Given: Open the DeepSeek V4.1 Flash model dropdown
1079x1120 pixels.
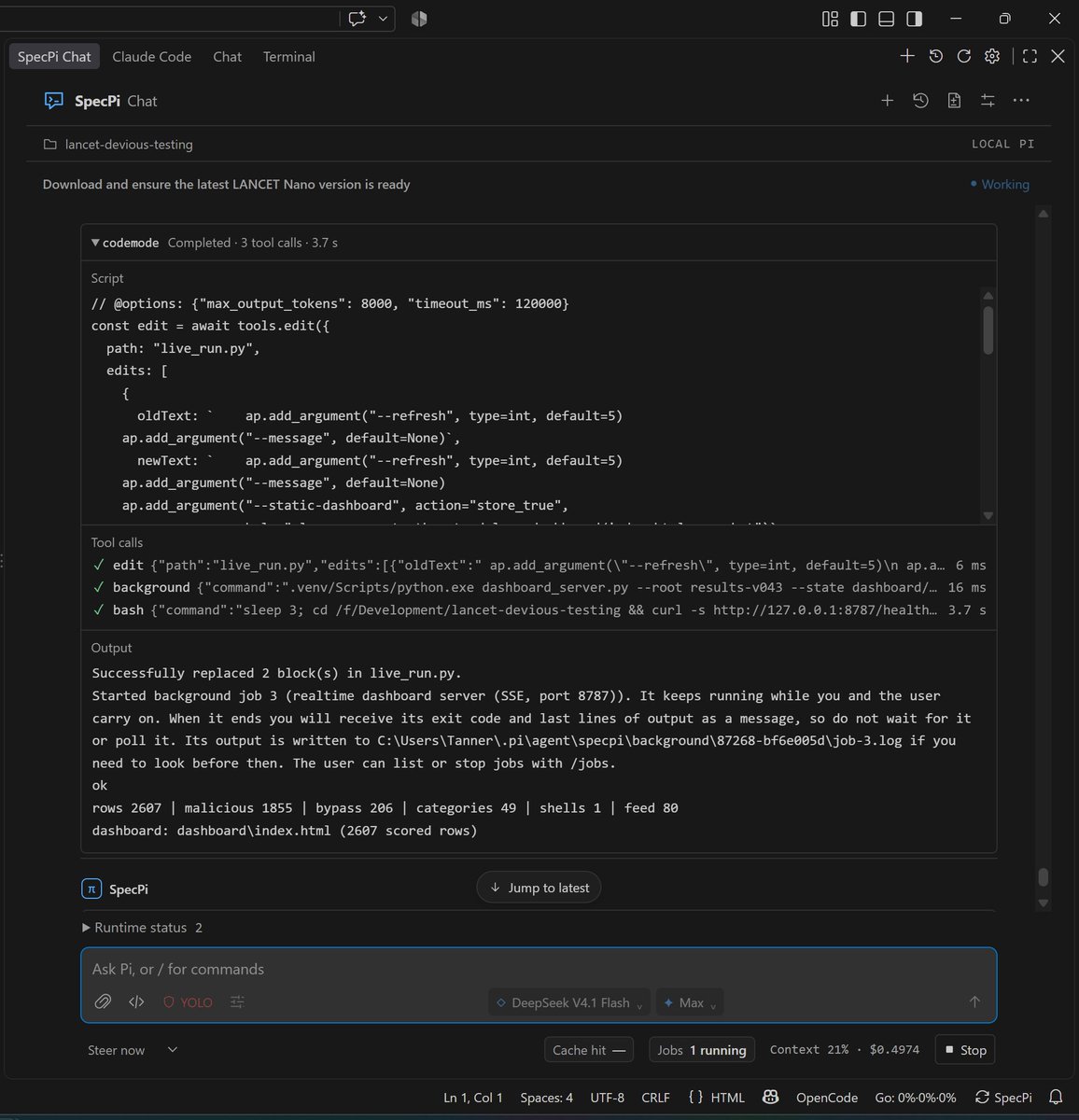Looking at the screenshot, I should pos(569,1002).
